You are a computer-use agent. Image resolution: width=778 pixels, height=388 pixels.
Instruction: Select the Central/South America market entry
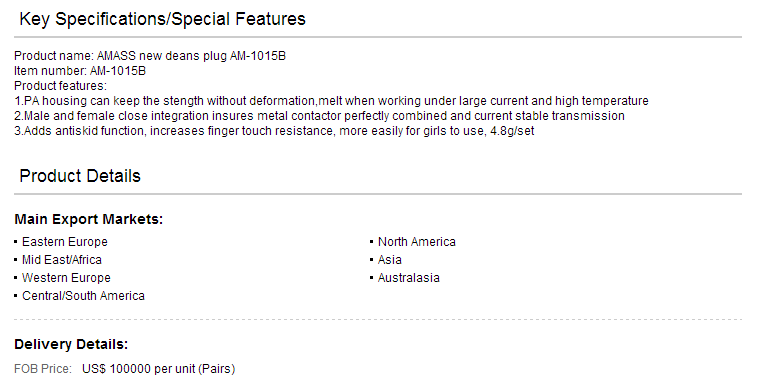[x=83, y=296]
